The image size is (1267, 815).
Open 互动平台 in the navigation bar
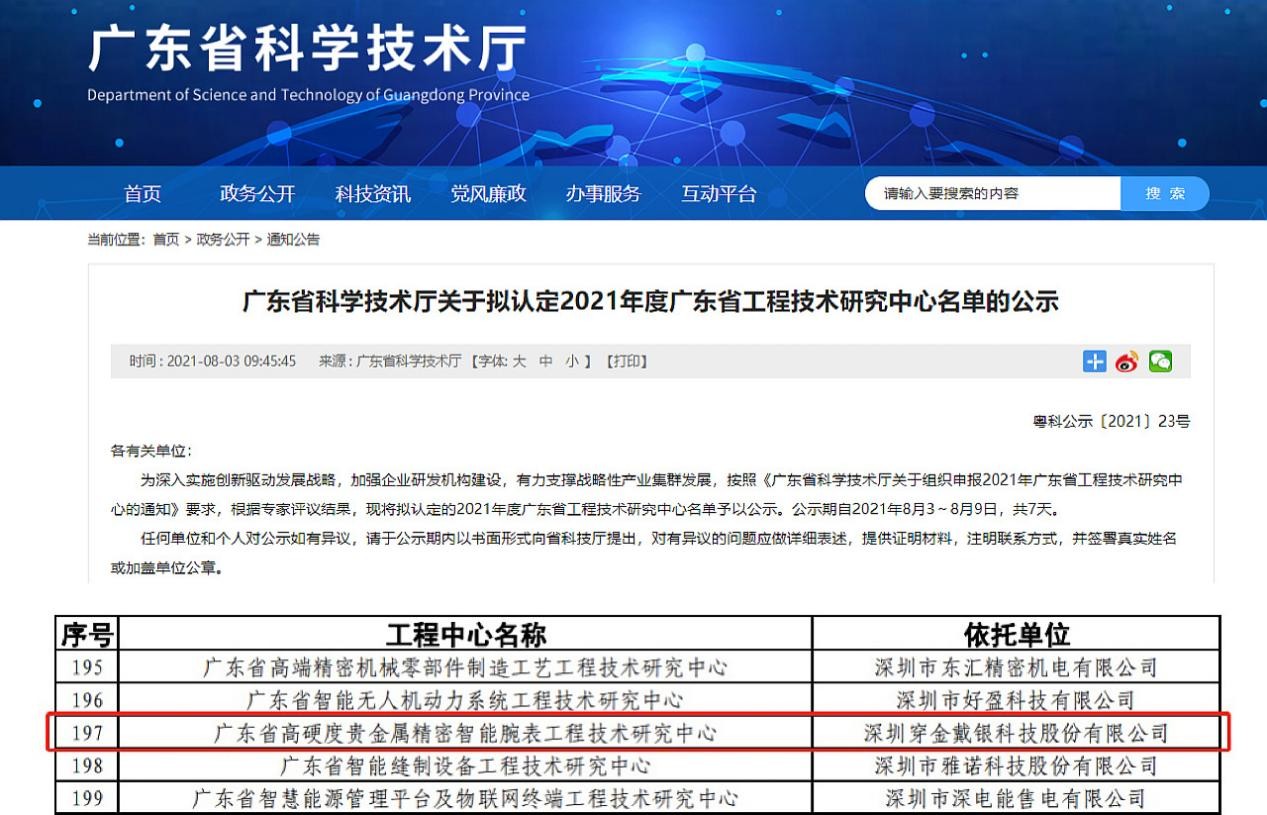click(719, 194)
